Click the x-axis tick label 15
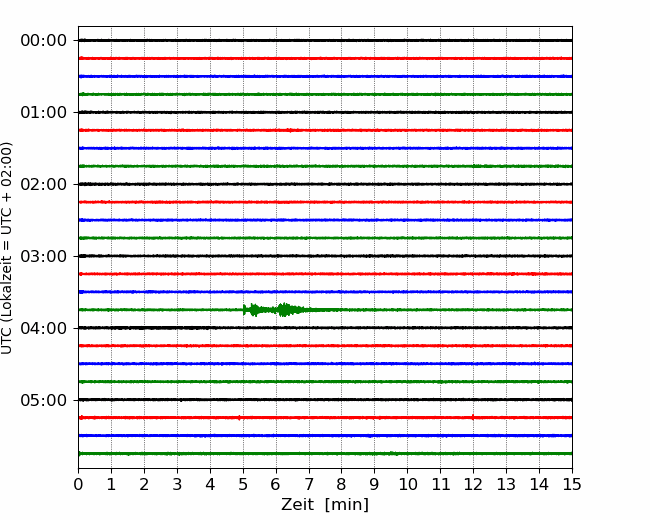Screen dimensions: 650x520 pos(572,484)
